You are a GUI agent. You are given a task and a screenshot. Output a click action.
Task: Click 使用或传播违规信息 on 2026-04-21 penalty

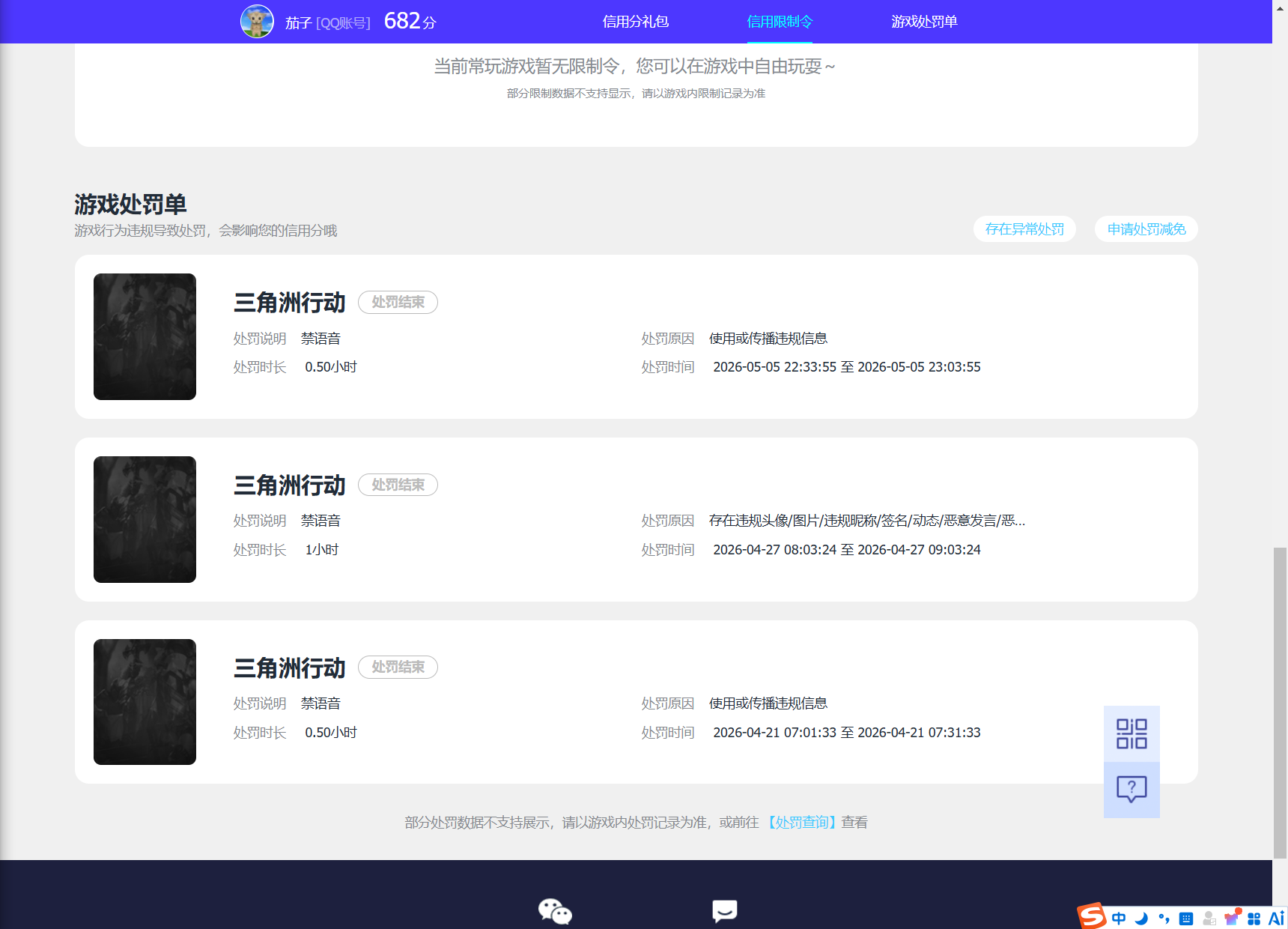[768, 703]
